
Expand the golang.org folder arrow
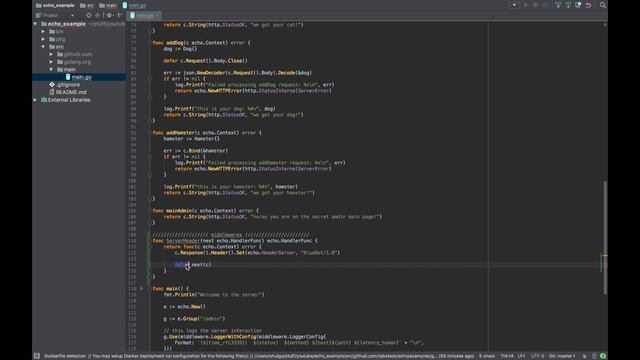51,62
